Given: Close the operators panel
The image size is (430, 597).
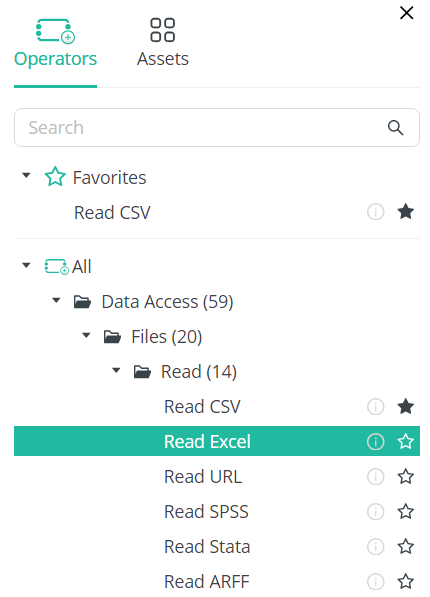Looking at the screenshot, I should 406,13.
